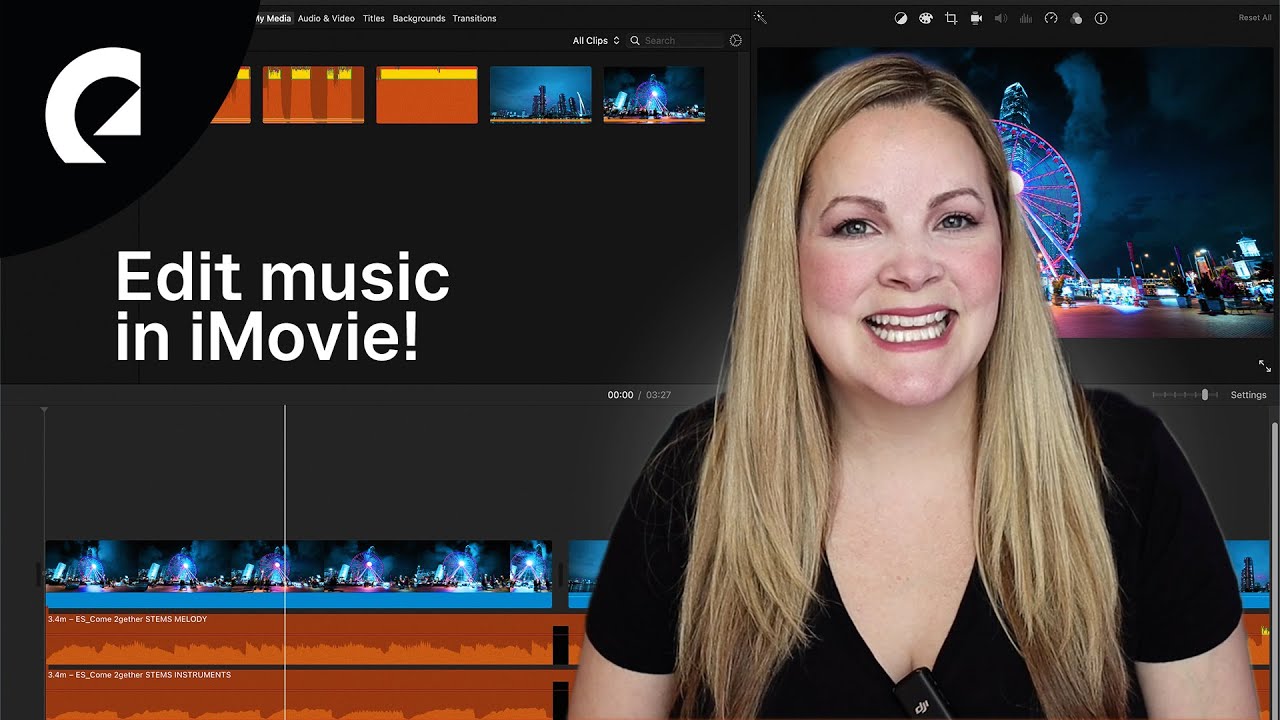
Task: Click the timeline vertical scrollbar
Action: (1274, 570)
